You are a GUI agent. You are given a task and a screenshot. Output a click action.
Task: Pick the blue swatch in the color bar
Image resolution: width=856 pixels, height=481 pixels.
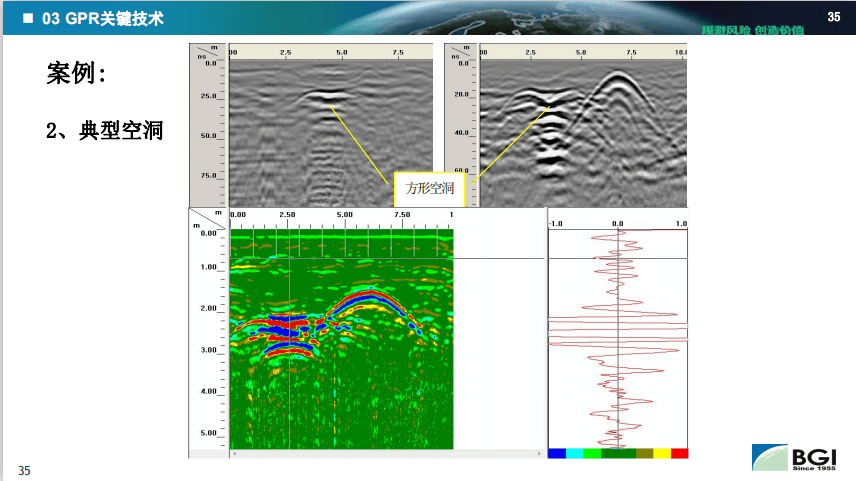[557, 453]
